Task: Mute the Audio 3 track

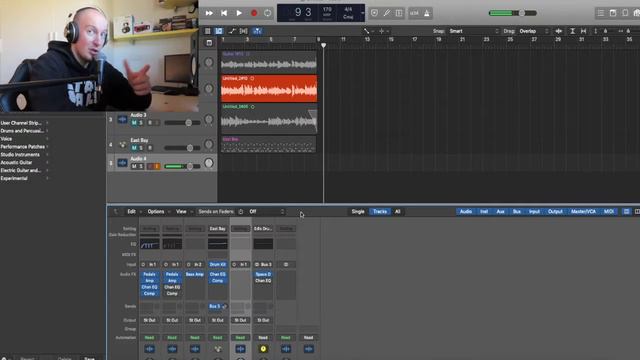Action: coord(134,123)
